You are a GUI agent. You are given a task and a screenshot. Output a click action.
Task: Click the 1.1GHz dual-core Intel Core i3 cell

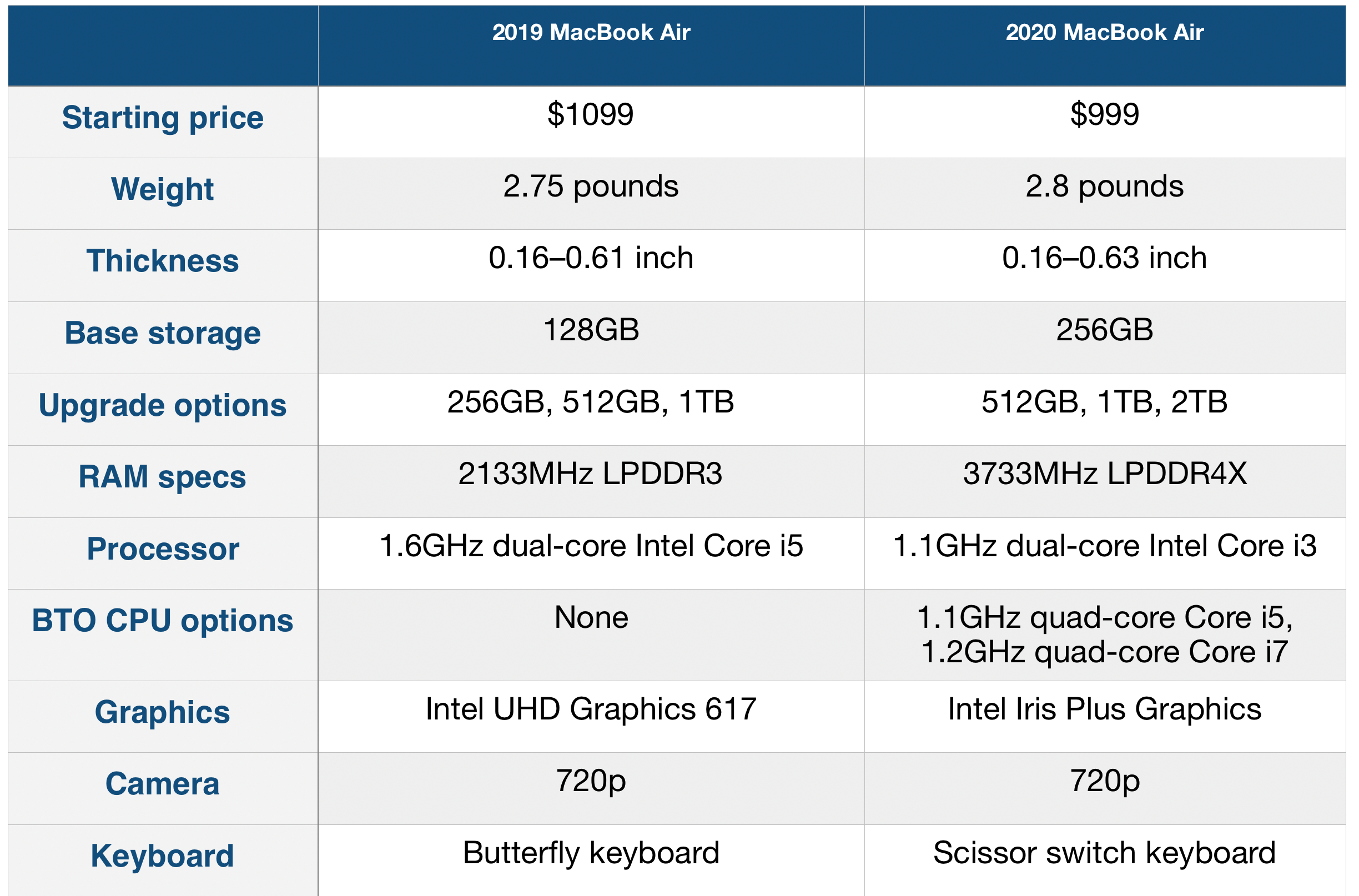1104,546
